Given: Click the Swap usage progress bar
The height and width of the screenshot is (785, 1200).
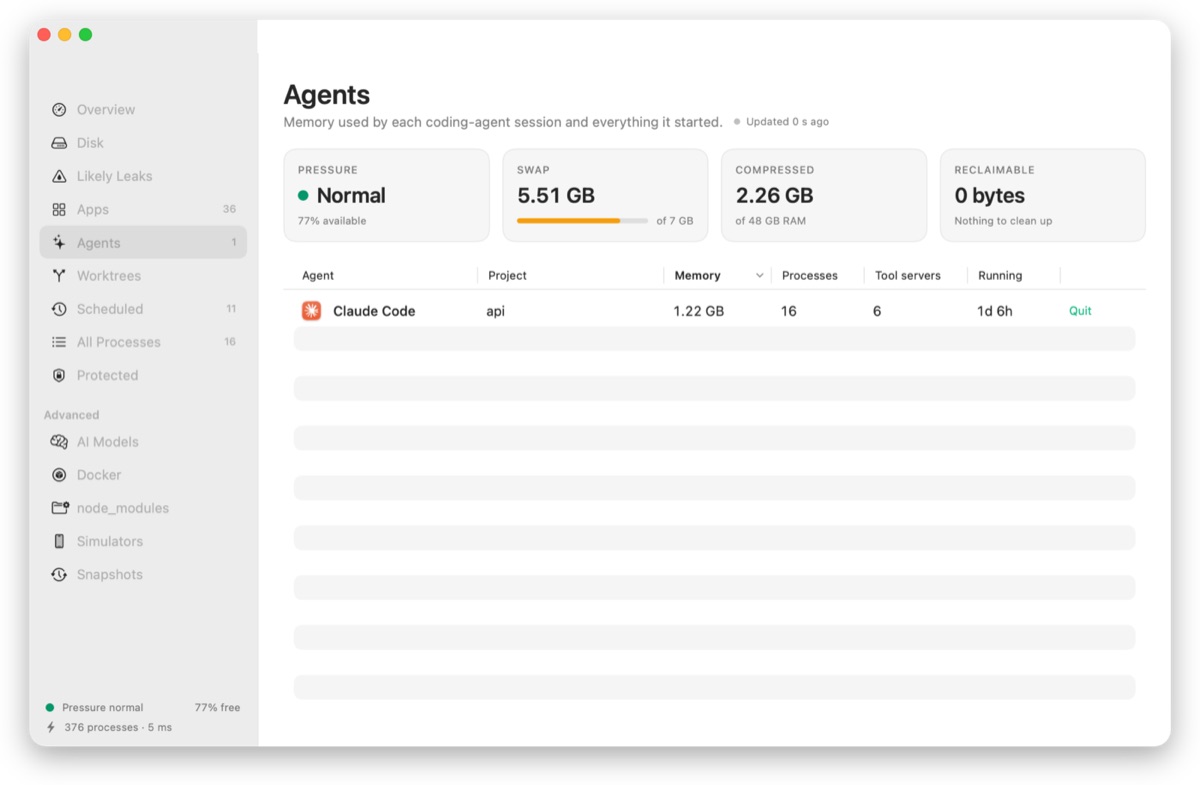Looking at the screenshot, I should point(582,221).
